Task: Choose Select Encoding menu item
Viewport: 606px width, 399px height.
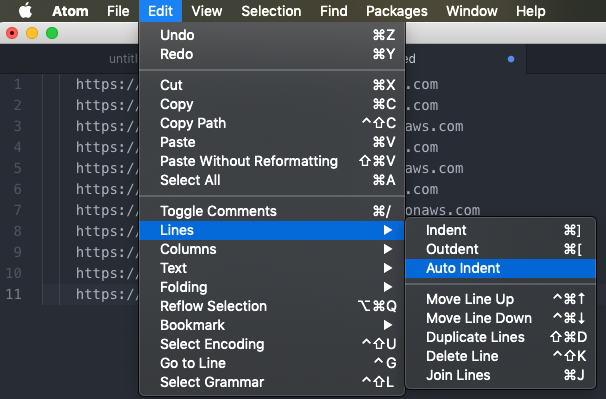Action: (x=272, y=344)
